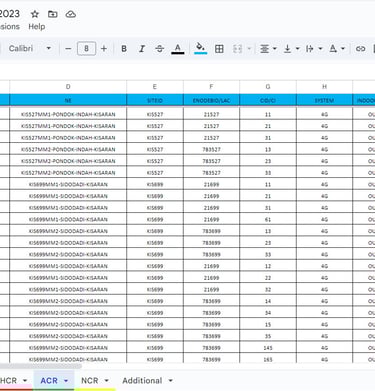Open the NCR tab dropdown arrow
375x391 pixels.
[x=106, y=381]
